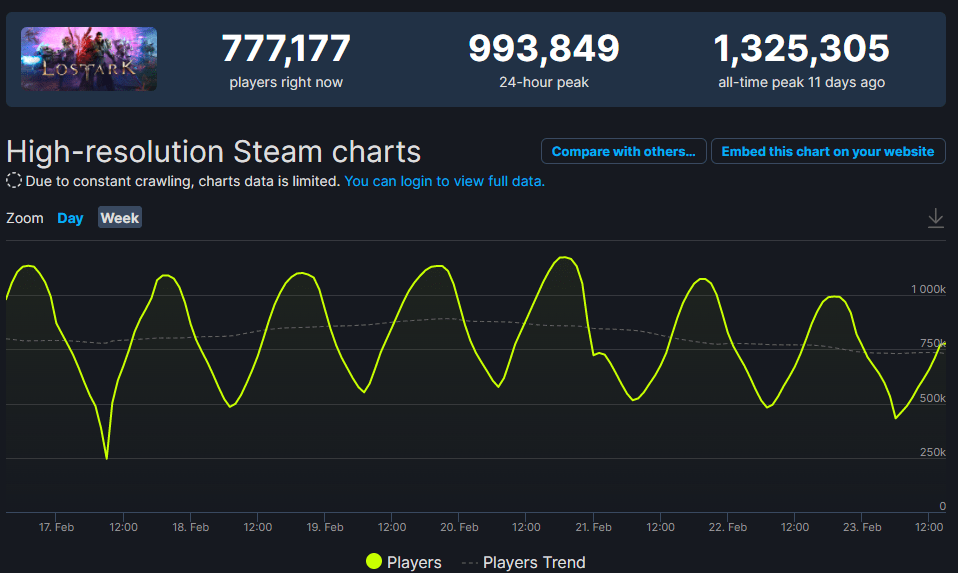Click the dashed Players Trend legend marker
958x573 pixels.
click(x=470, y=563)
